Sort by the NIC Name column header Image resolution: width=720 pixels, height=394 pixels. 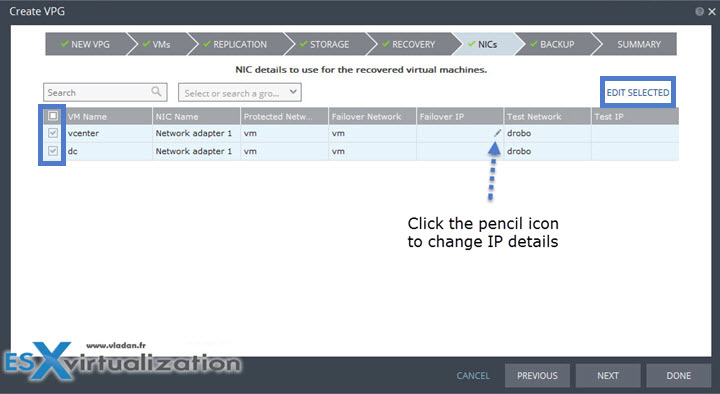click(x=196, y=117)
